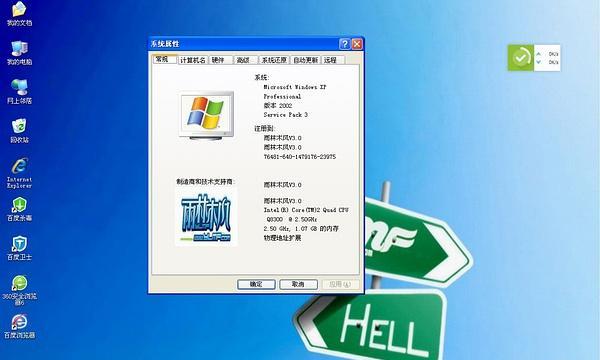Click the 确定 button
The height and width of the screenshot is (360, 600).
(256, 284)
